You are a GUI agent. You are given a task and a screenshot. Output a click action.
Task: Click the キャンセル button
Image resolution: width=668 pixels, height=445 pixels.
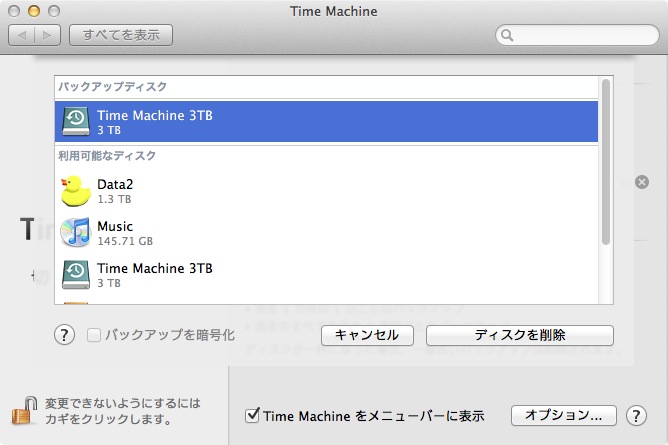tap(367, 335)
